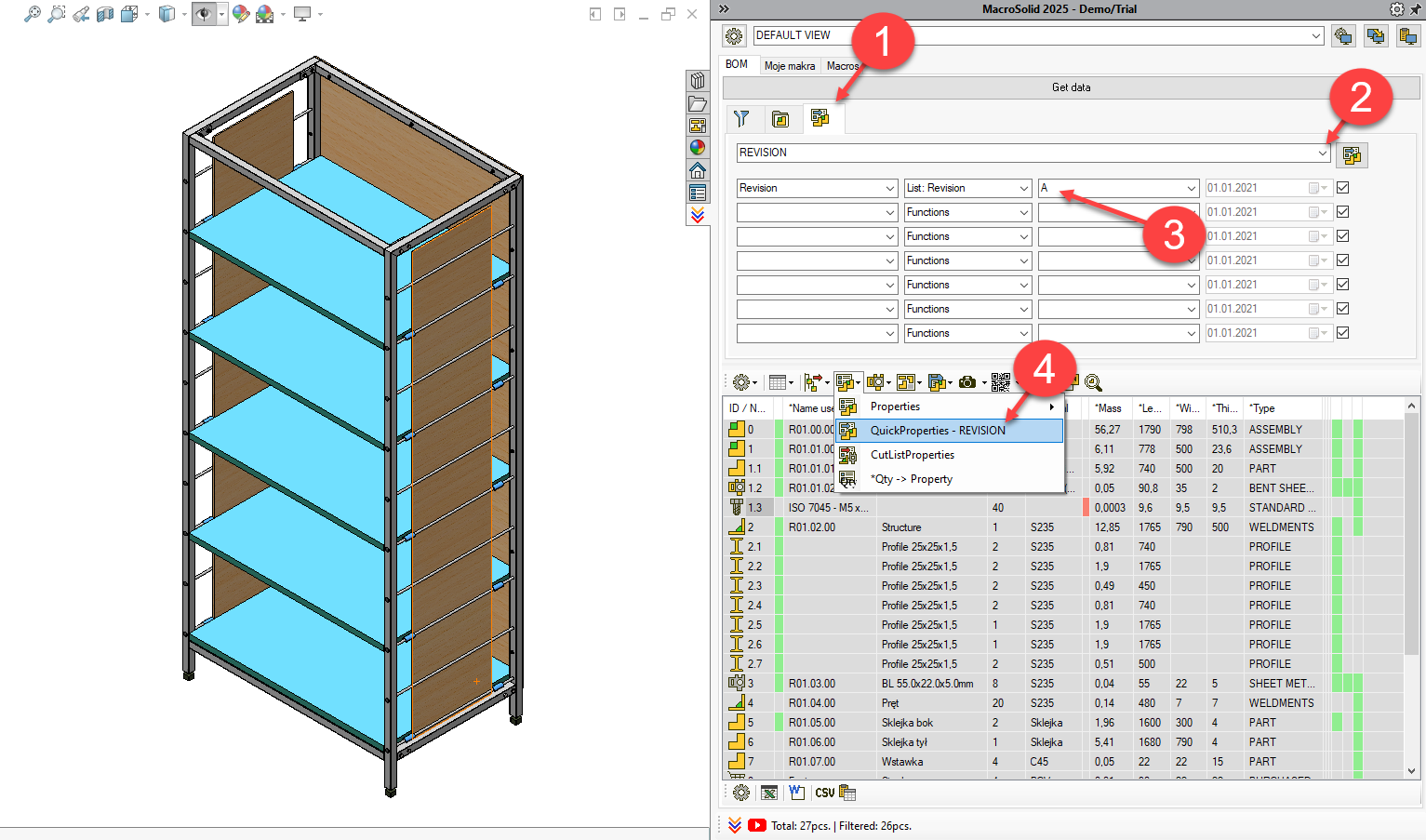This screenshot has width=1426, height=840.
Task: Choose CutListProperties menu item
Action: [950, 455]
